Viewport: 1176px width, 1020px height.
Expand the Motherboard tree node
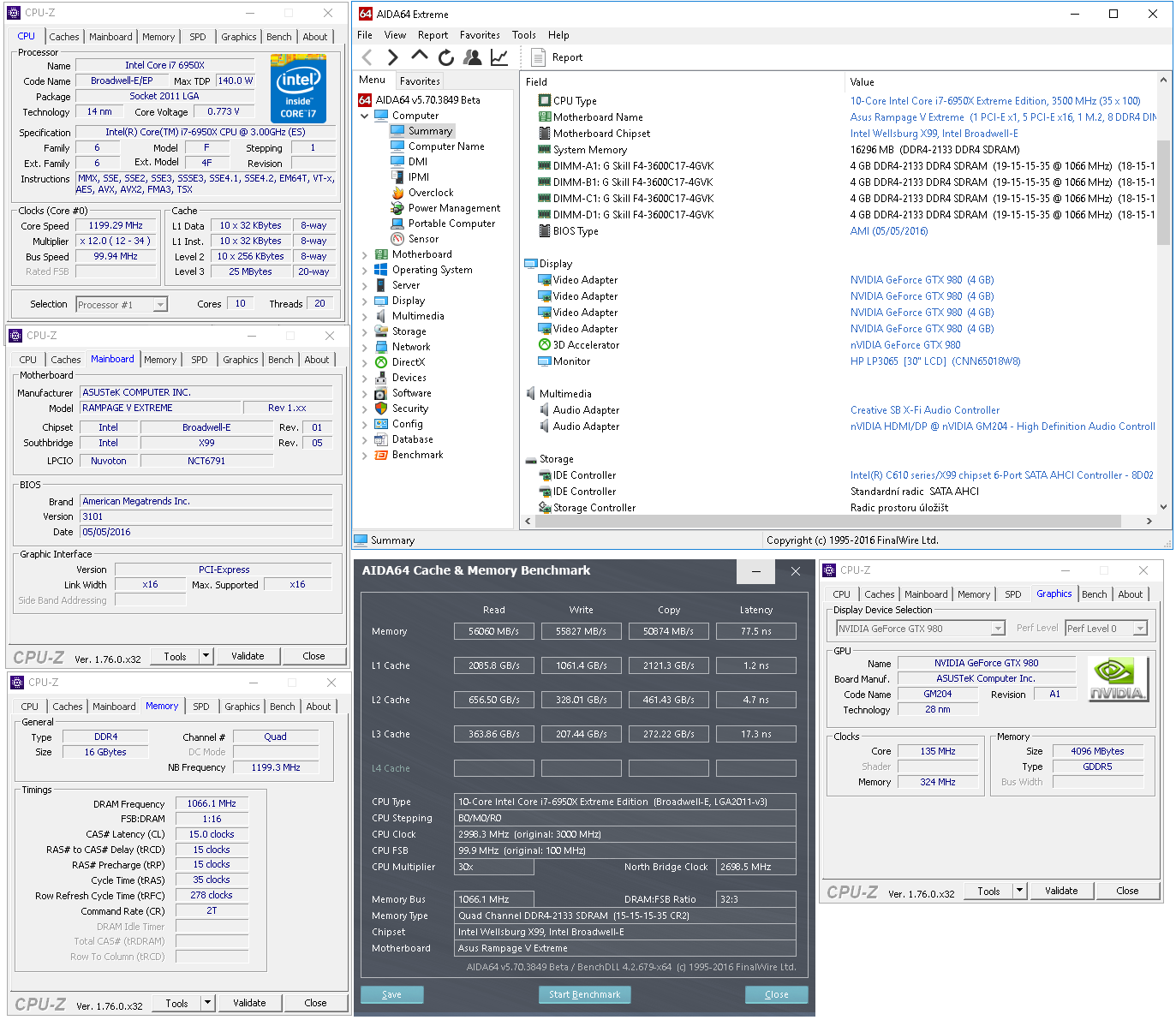click(x=365, y=254)
